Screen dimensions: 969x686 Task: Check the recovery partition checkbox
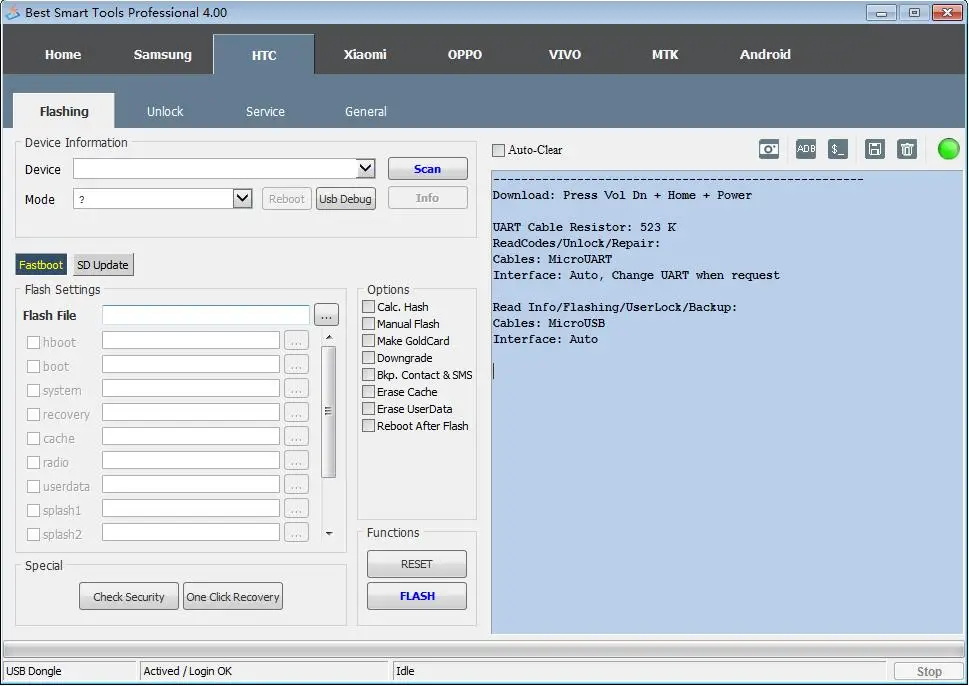click(33, 415)
